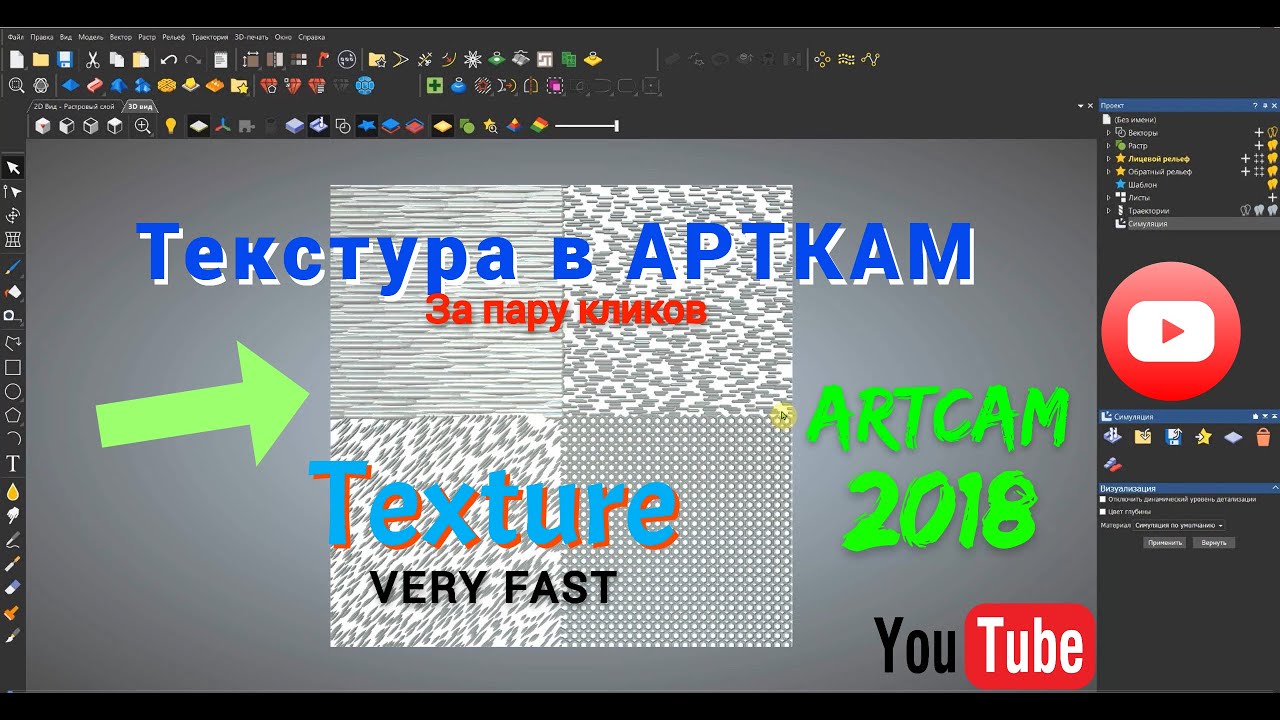Toggle visibility bulb for Векторы

click(x=1272, y=132)
